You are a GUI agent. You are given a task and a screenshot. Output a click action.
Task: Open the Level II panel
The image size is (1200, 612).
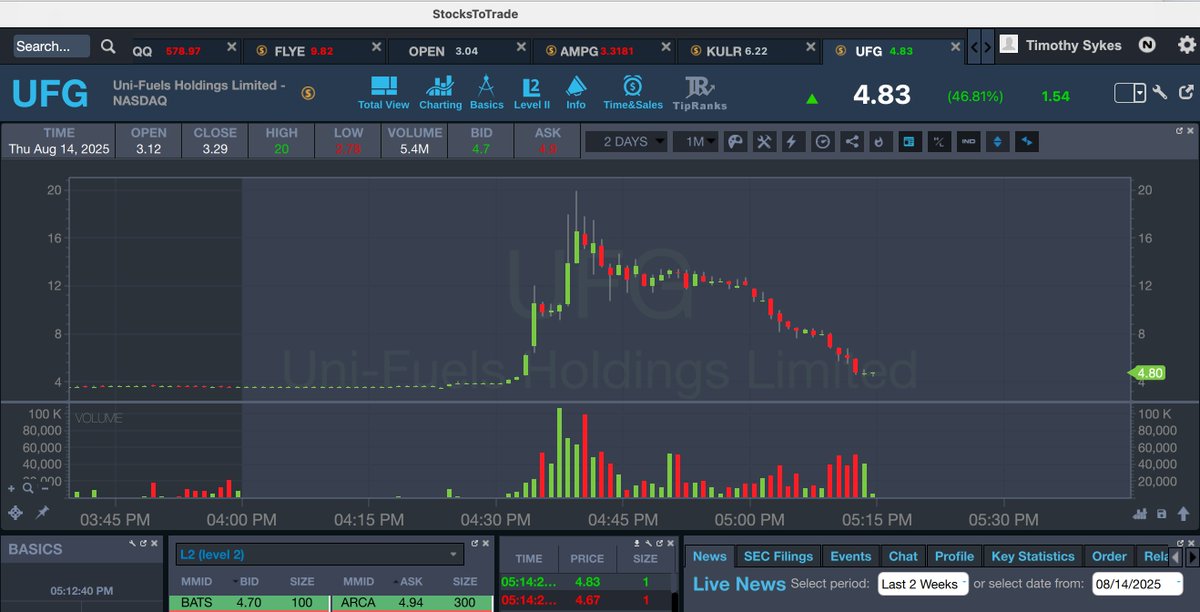pyautogui.click(x=531, y=92)
